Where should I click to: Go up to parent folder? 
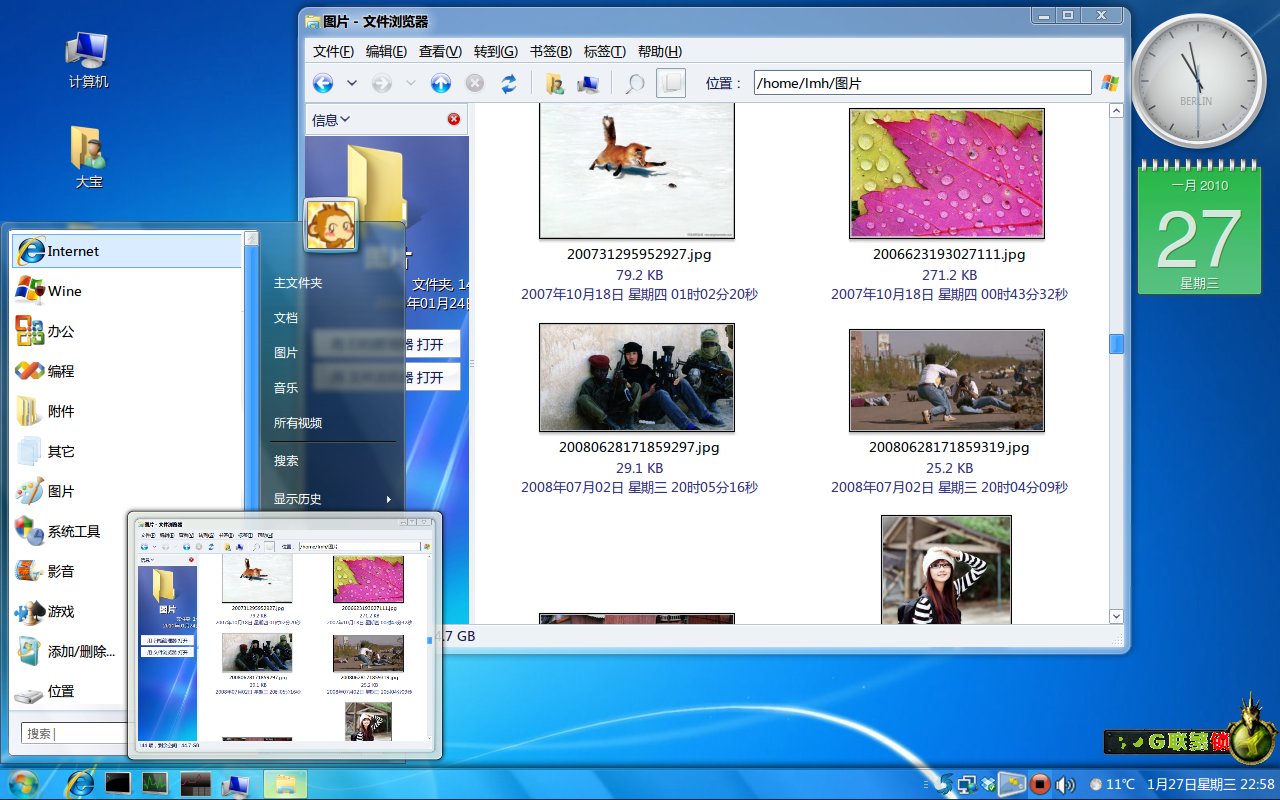point(441,84)
